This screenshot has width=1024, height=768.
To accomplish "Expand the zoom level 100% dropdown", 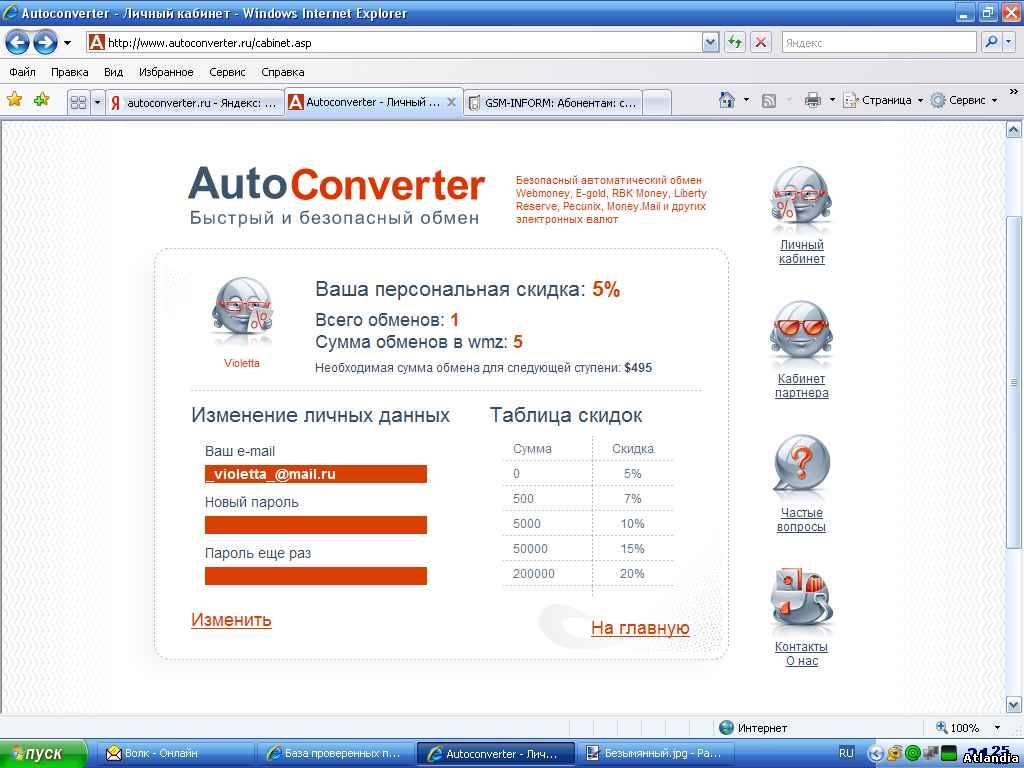I will click(996, 728).
